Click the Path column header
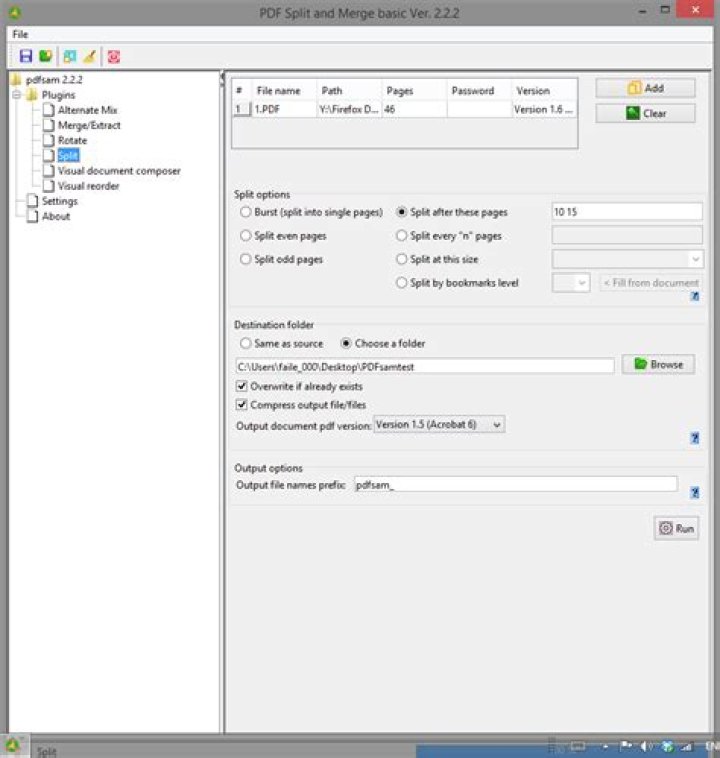 (349, 91)
